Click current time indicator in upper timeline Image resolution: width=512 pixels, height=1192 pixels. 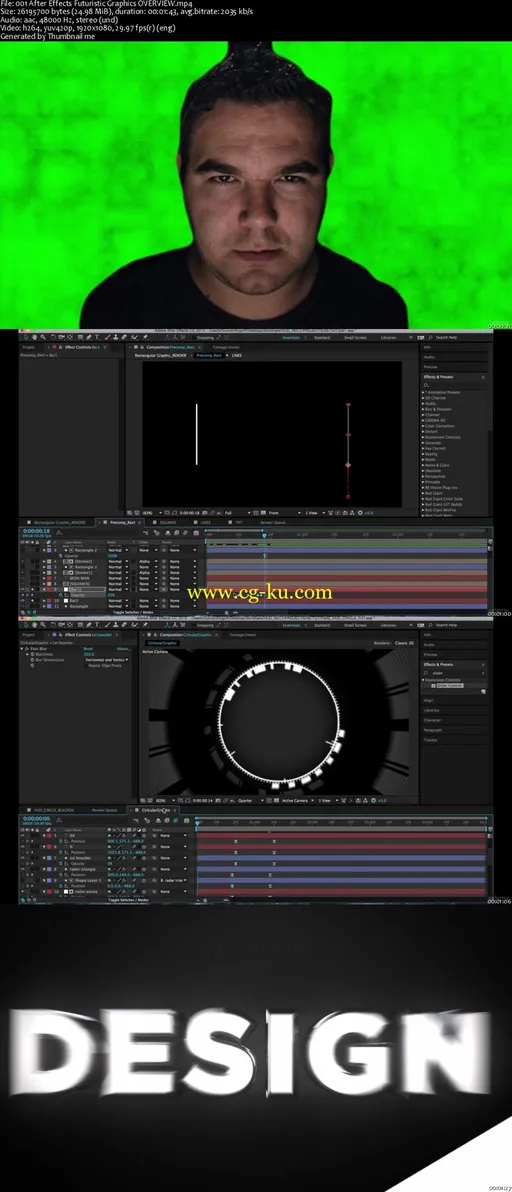(264, 535)
